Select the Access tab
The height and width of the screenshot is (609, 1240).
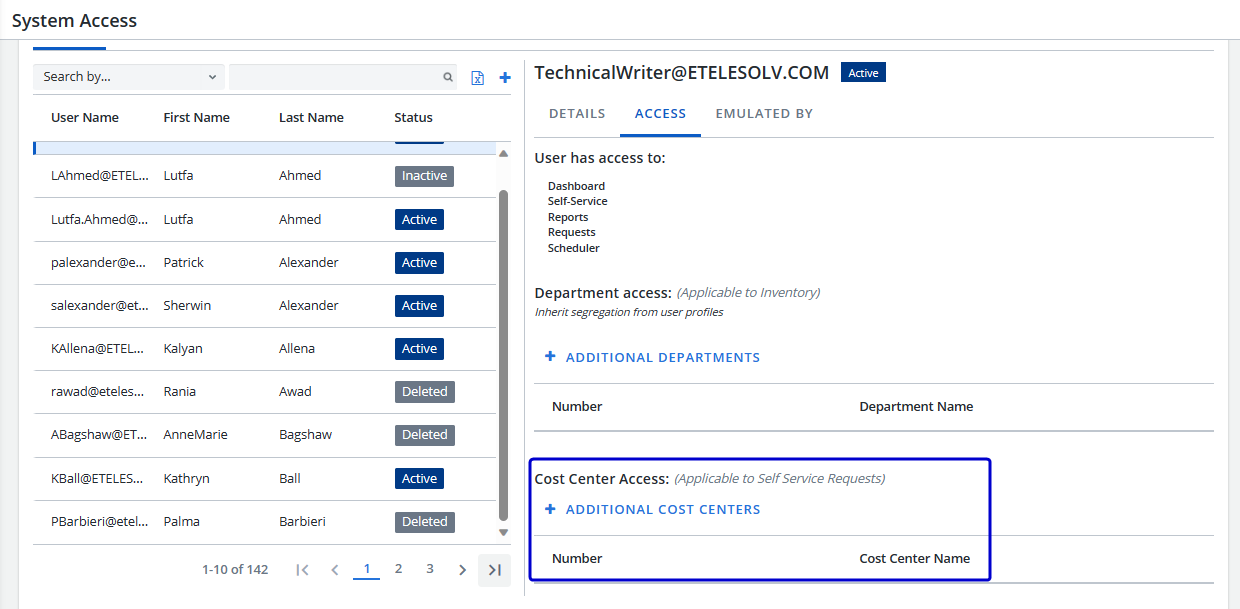[x=660, y=114]
